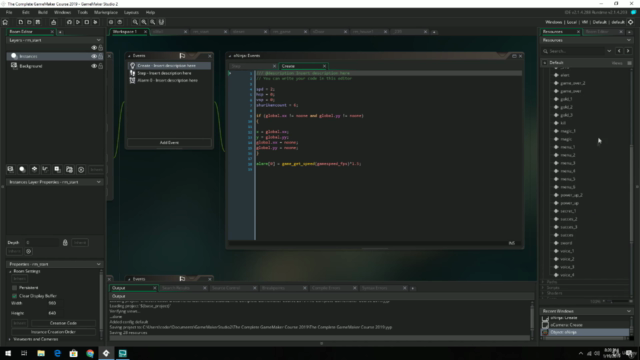Uncheck Clear Display Buffer
Screen dimensions: 640x360
pos(14,296)
